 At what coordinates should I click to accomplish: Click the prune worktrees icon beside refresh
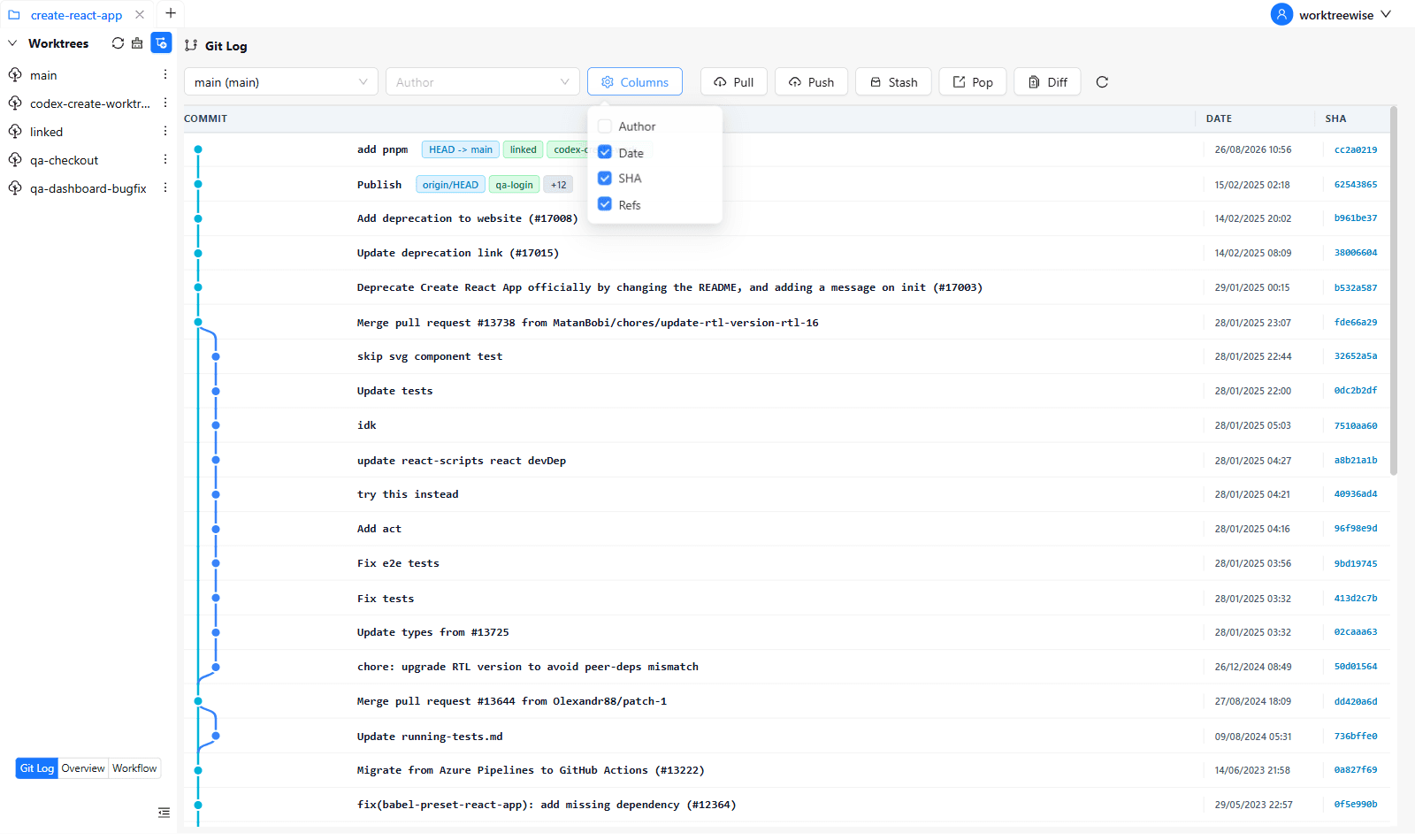coord(137,43)
